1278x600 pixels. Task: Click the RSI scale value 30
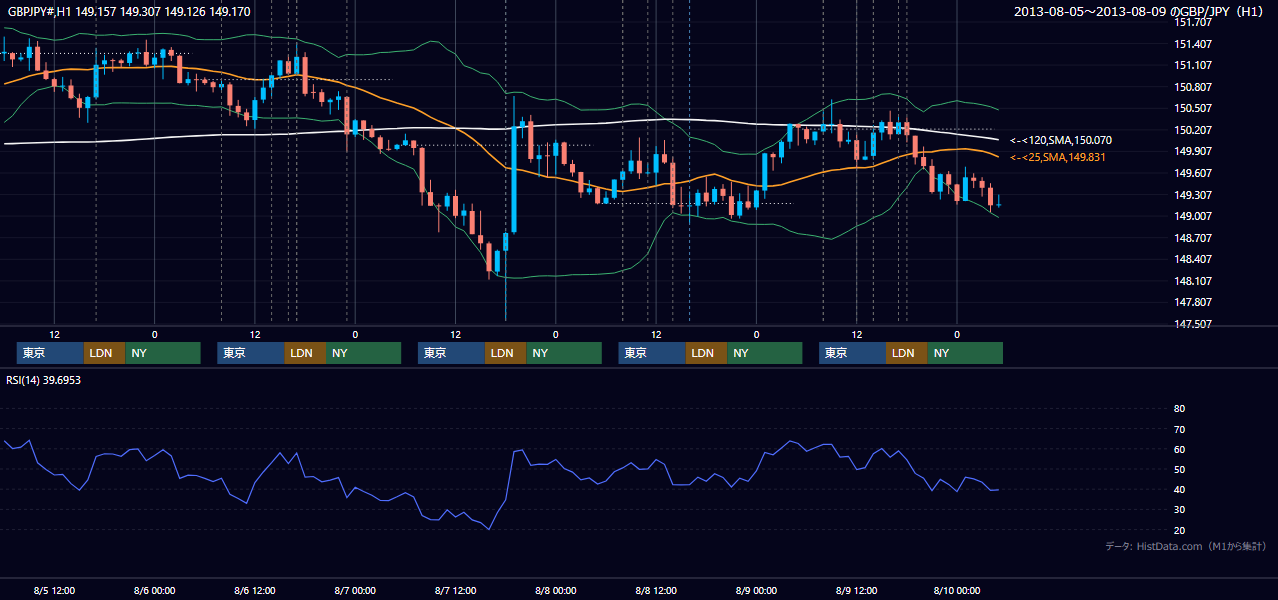click(x=1179, y=510)
